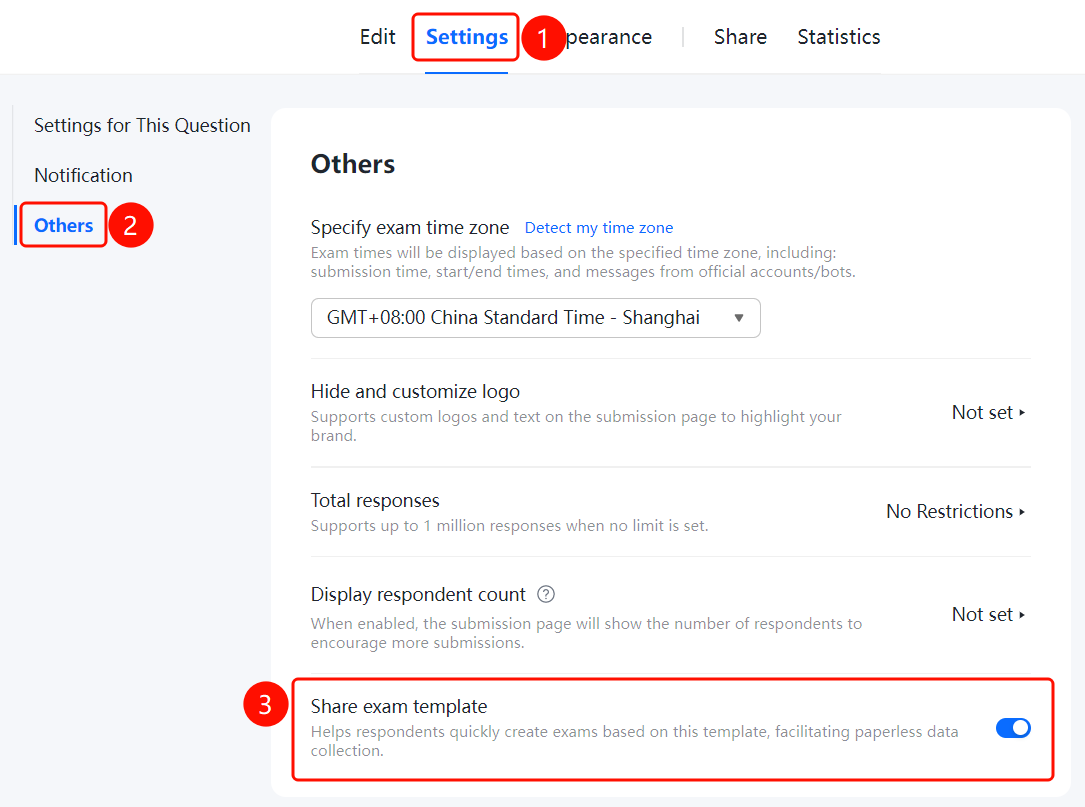Open the Statistics tab
This screenshot has height=807, width=1085.
click(839, 37)
